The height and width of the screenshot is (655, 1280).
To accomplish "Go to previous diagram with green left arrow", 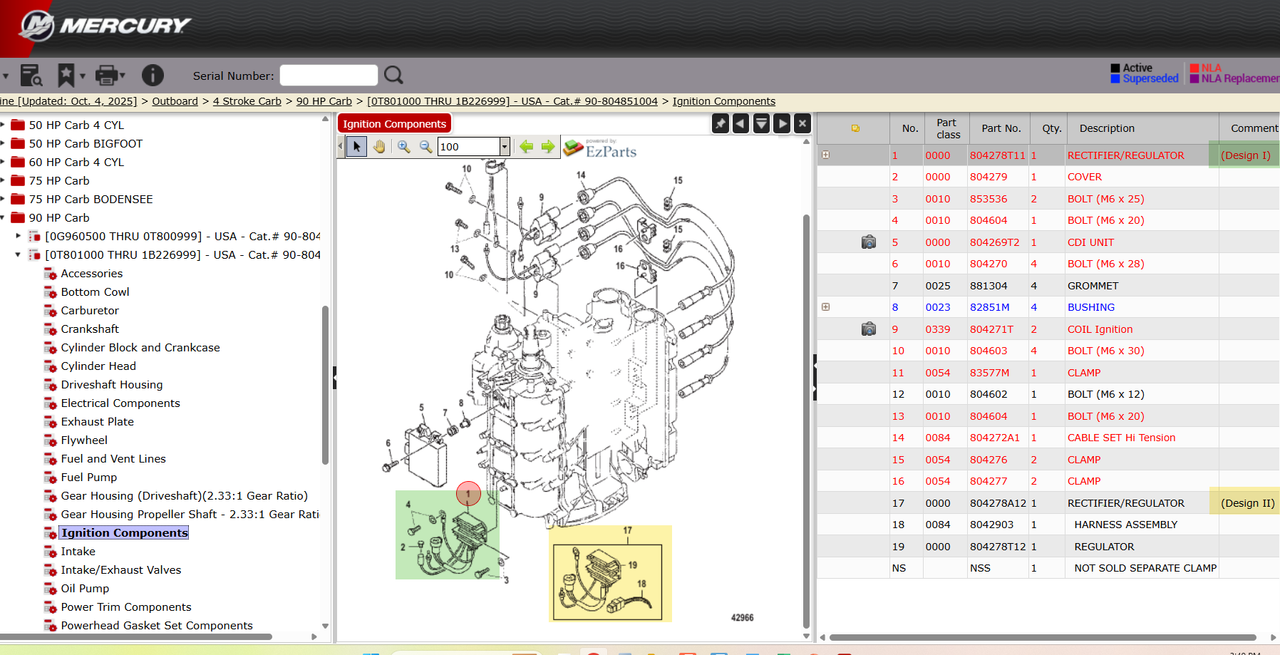I will pos(526,146).
